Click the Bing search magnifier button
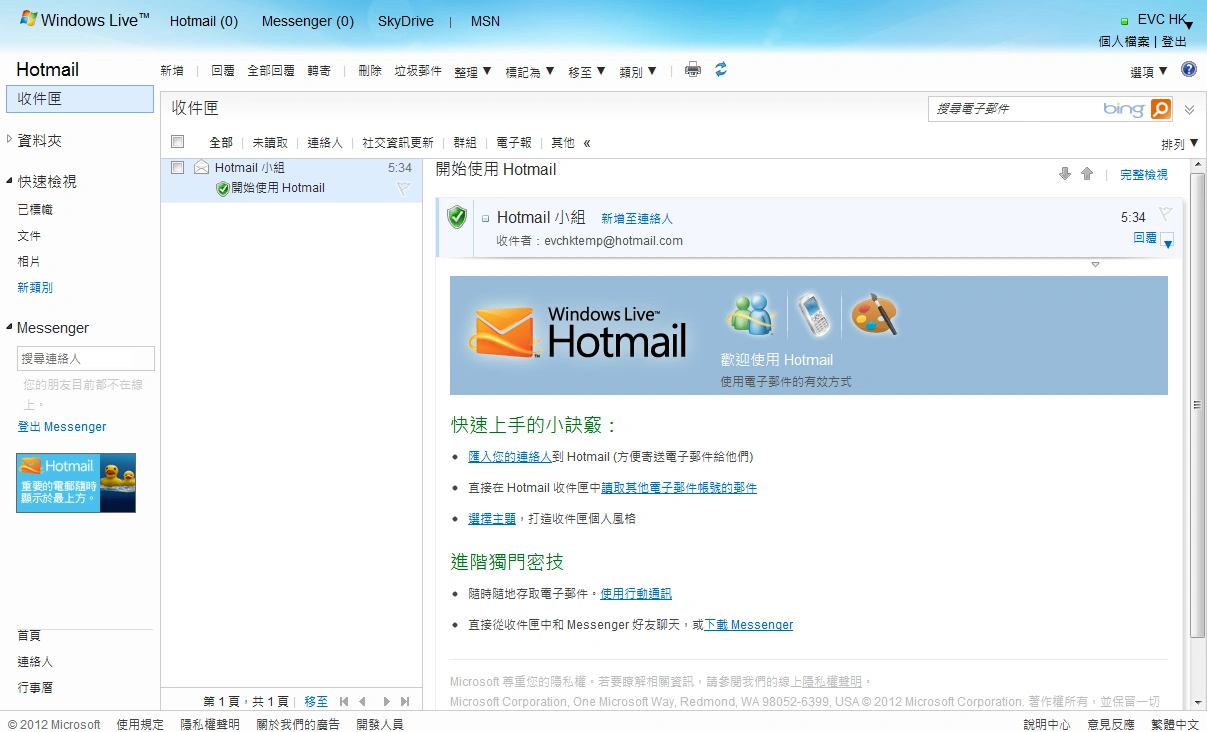 1160,109
